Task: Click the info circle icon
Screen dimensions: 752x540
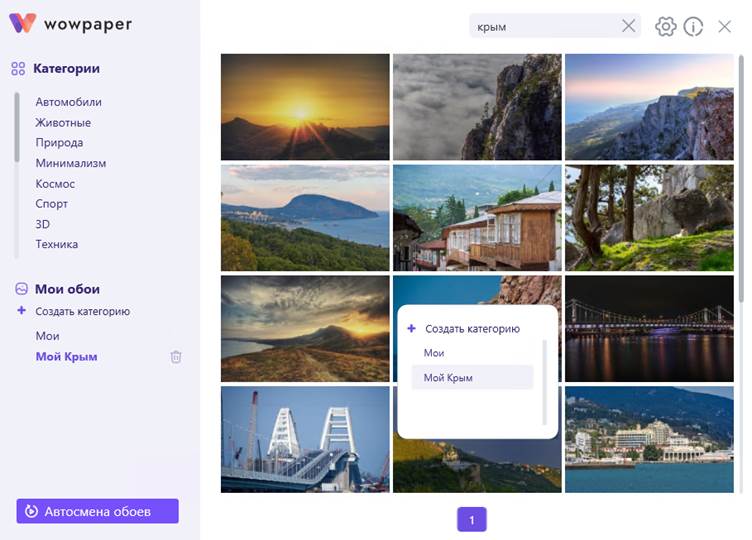Action: pyautogui.click(x=693, y=27)
